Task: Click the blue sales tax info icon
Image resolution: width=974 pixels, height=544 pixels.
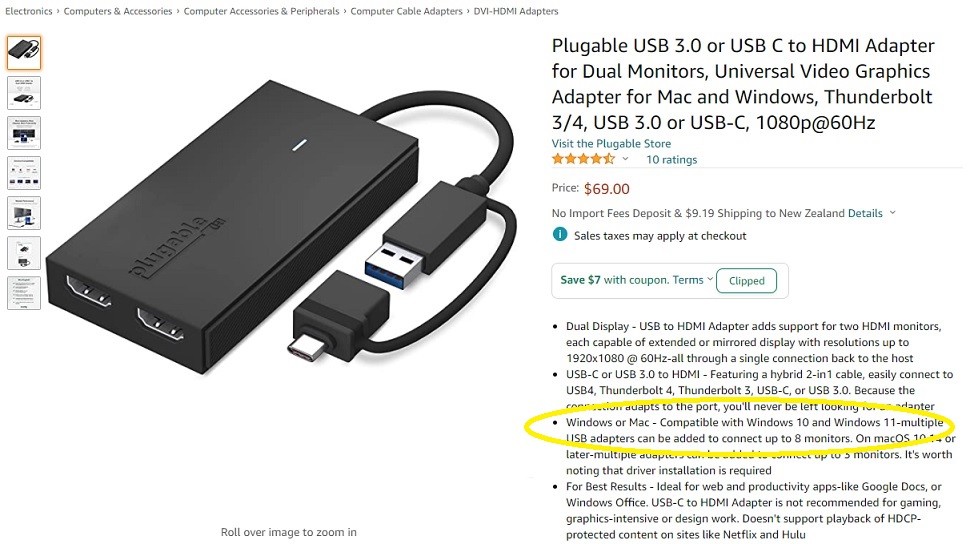Action: 560,235
